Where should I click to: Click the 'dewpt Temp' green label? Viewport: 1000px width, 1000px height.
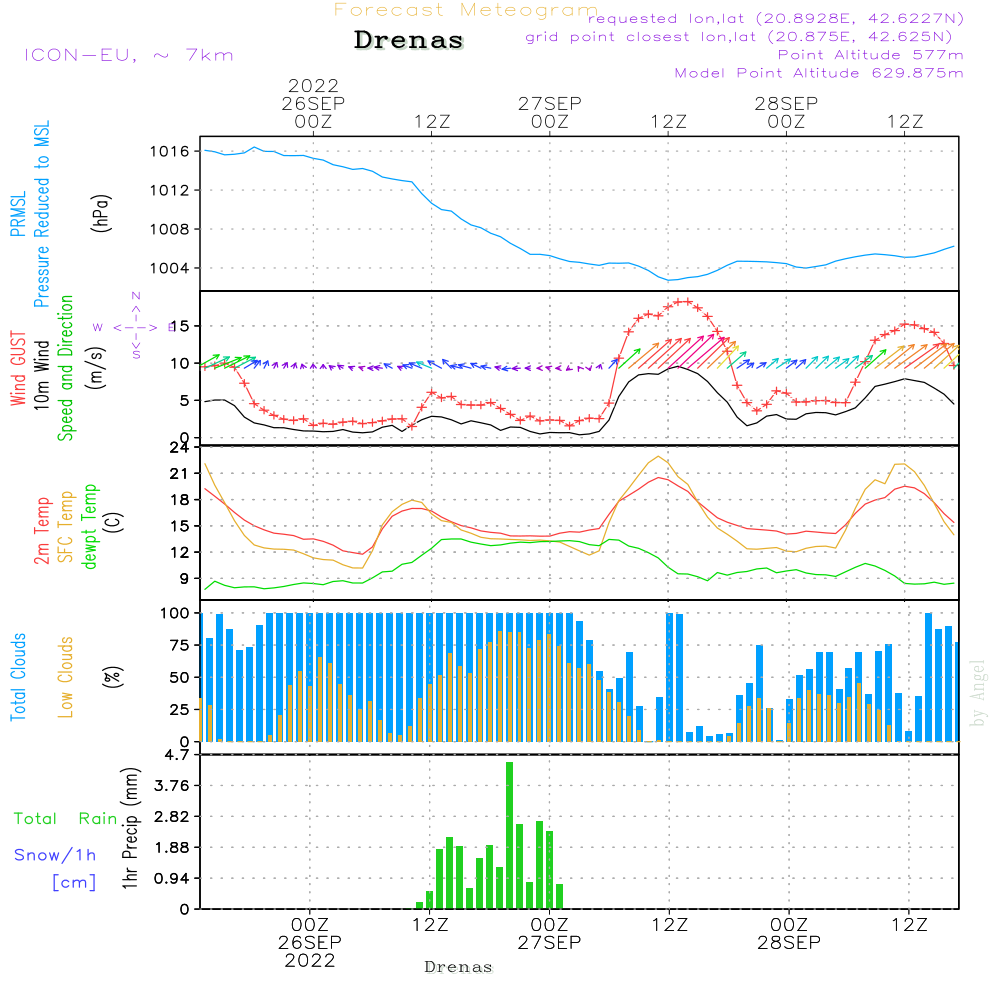(89, 526)
